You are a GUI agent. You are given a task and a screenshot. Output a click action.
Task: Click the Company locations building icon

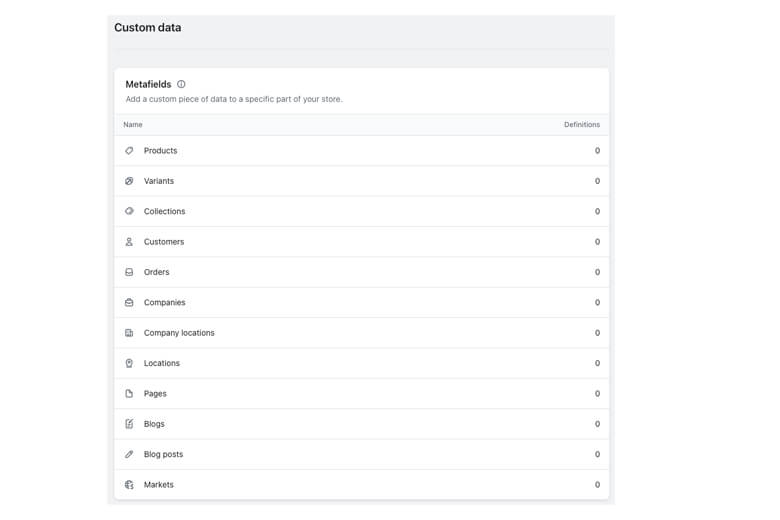[129, 333]
